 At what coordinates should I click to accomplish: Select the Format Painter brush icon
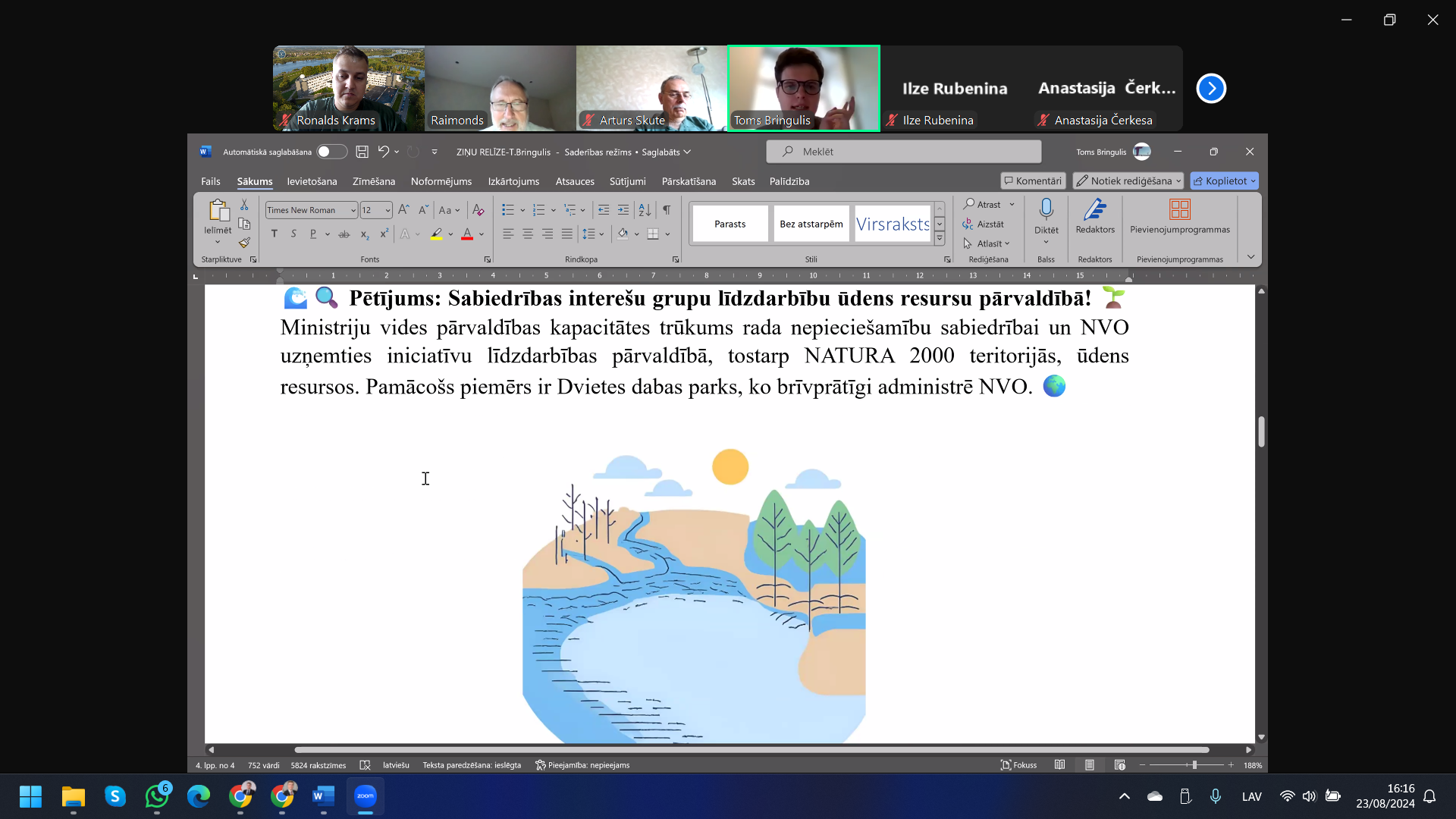coord(244,243)
